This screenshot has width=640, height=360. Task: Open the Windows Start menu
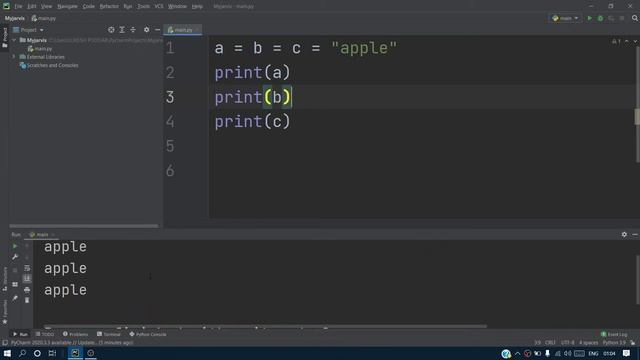pyautogui.click(x=7, y=353)
